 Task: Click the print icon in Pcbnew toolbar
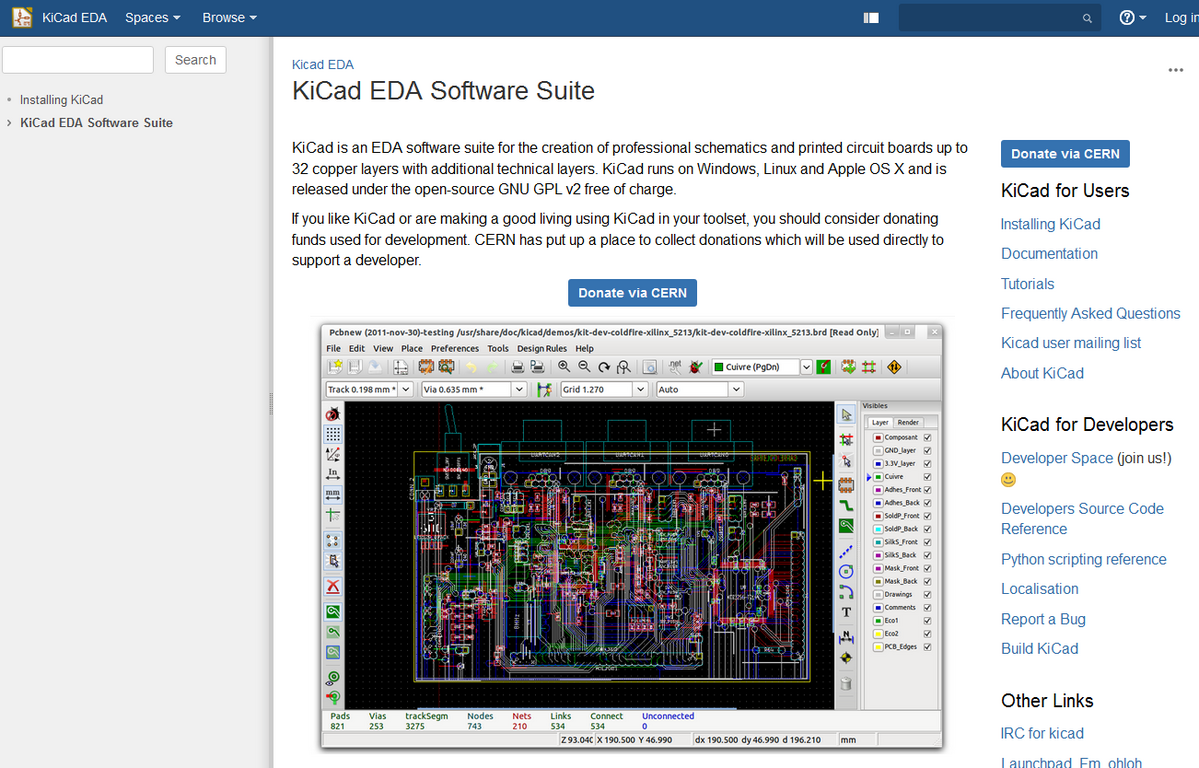click(518, 367)
